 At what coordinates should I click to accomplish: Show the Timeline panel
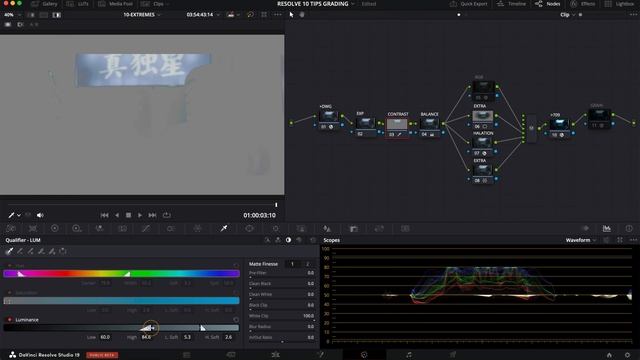click(x=511, y=4)
